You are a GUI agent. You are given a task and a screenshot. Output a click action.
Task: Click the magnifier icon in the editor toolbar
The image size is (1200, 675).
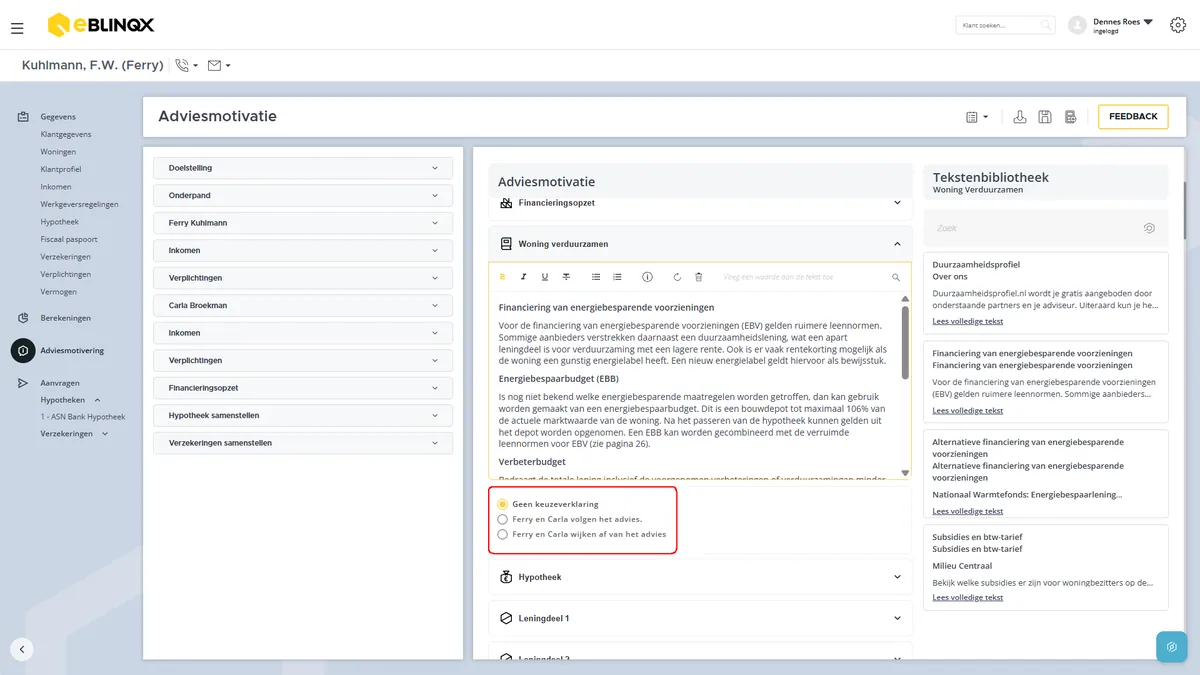(896, 277)
